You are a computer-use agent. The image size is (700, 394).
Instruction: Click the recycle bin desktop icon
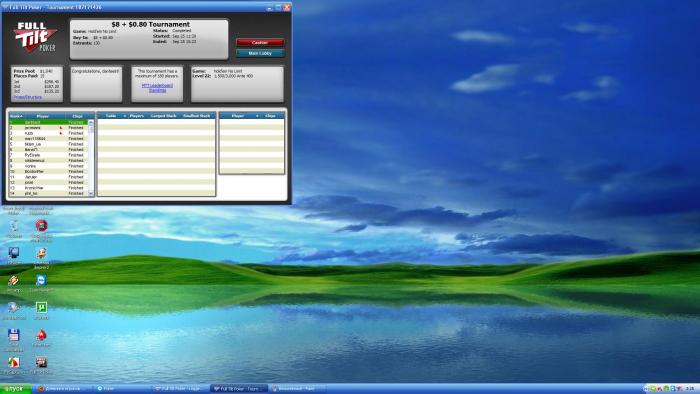[x=13, y=225]
